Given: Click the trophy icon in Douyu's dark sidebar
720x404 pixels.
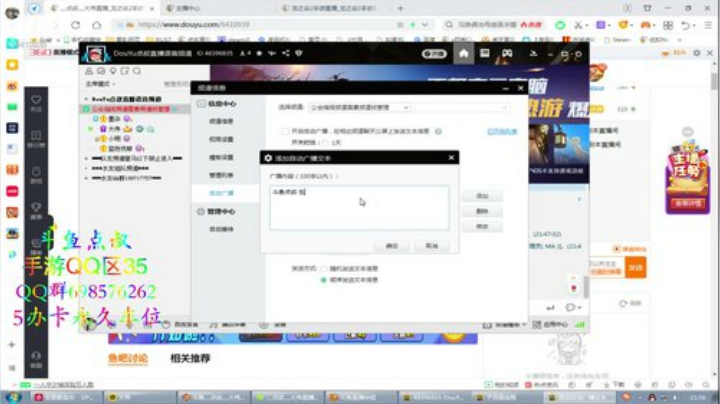Looking at the screenshot, I should click(36, 207).
